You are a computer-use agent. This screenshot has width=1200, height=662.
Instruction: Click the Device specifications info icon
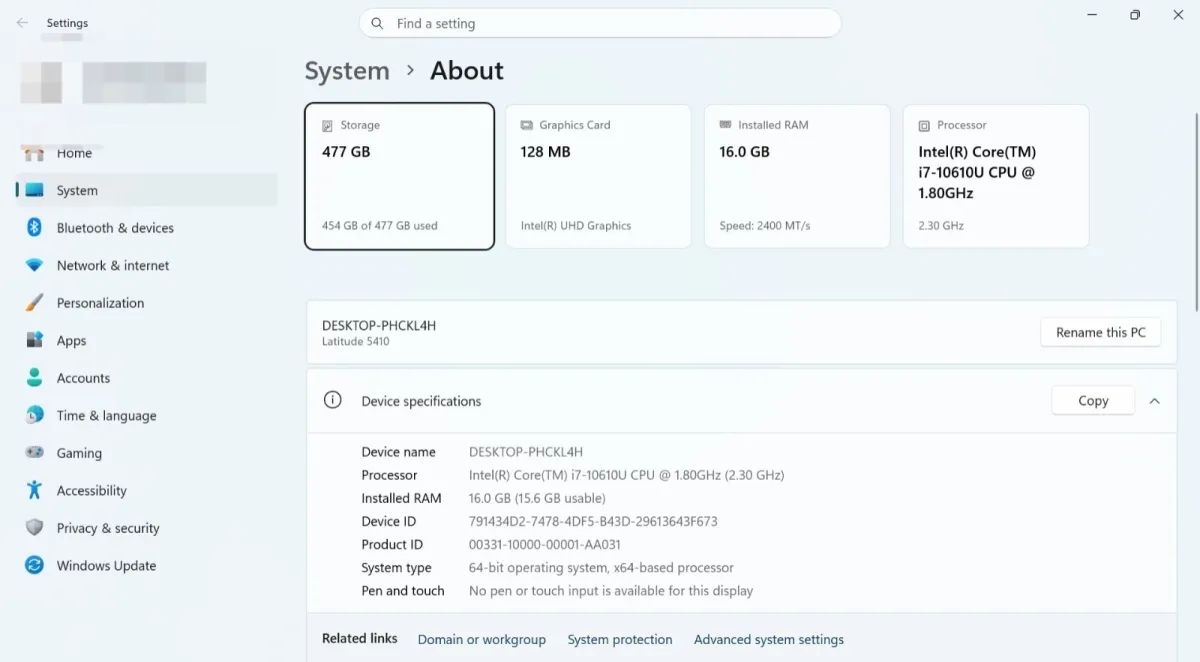pos(332,400)
